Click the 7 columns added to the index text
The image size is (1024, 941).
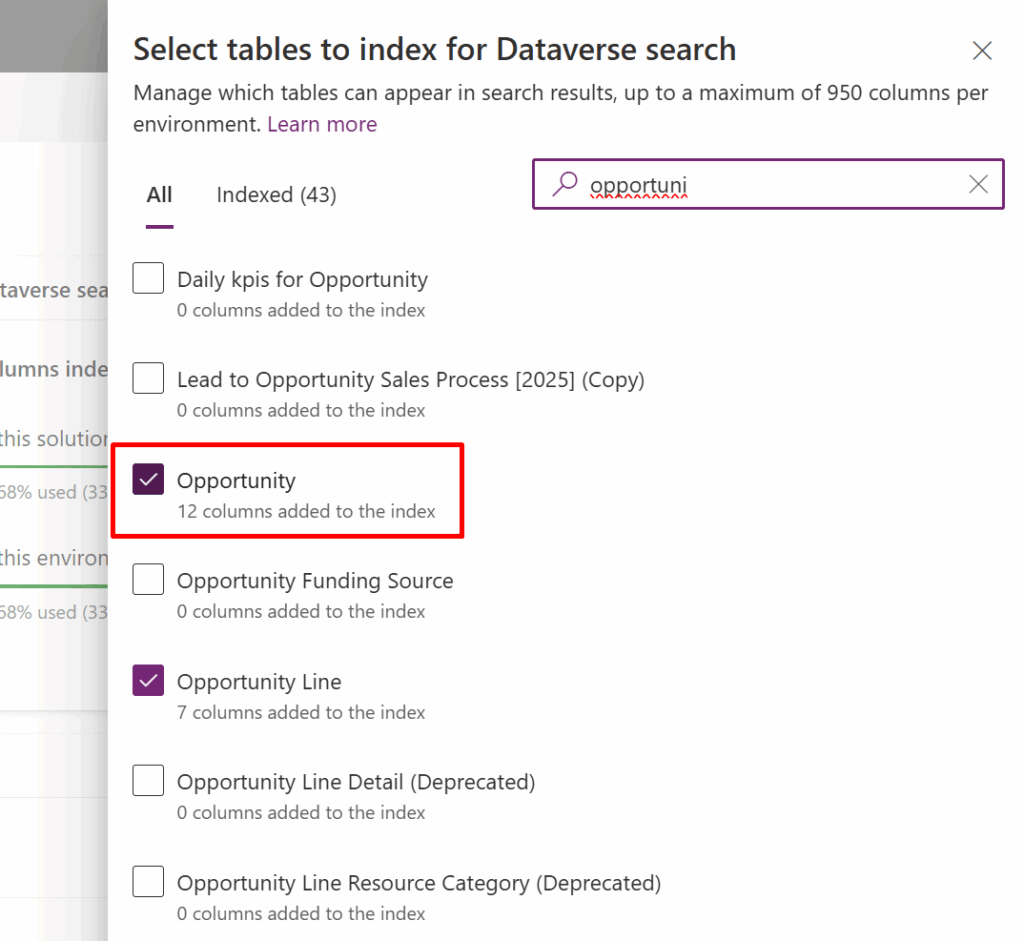click(x=301, y=713)
